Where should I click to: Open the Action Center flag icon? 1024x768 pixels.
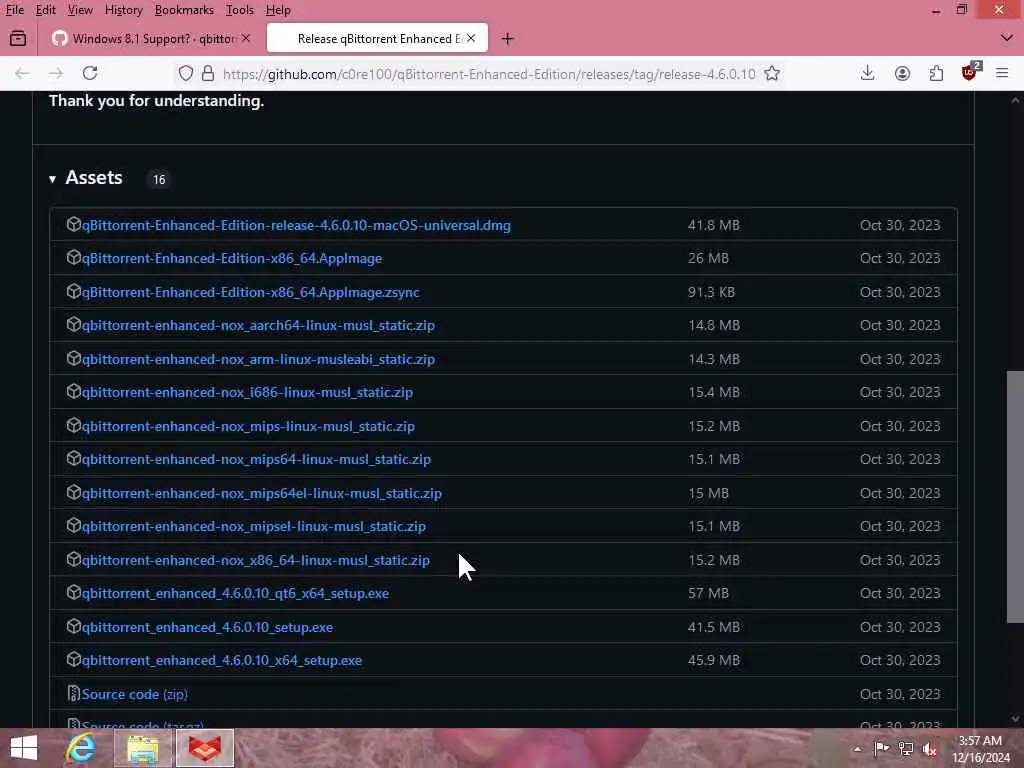(x=881, y=749)
